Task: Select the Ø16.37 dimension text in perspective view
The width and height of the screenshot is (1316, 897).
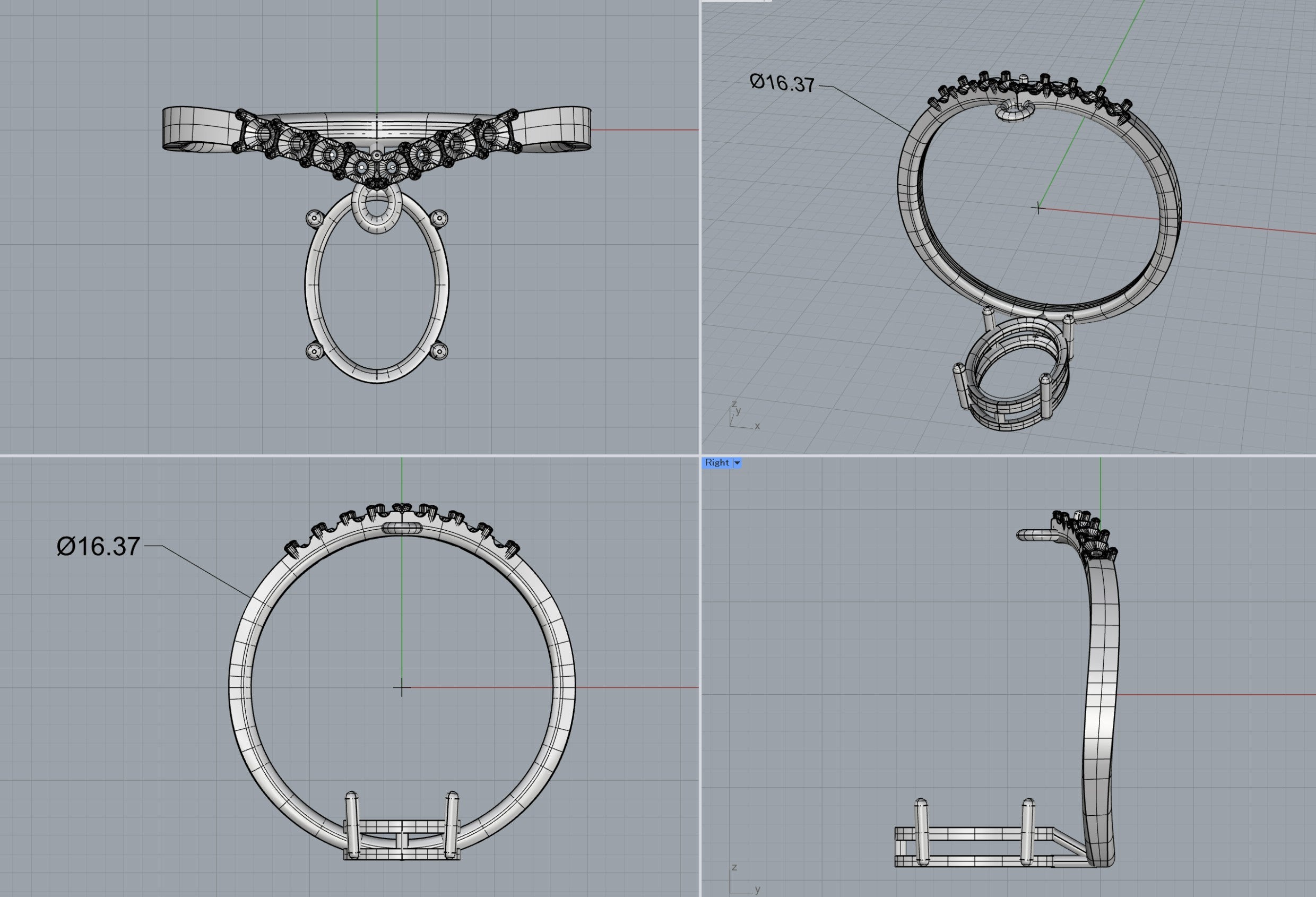Action: pyautogui.click(x=782, y=83)
